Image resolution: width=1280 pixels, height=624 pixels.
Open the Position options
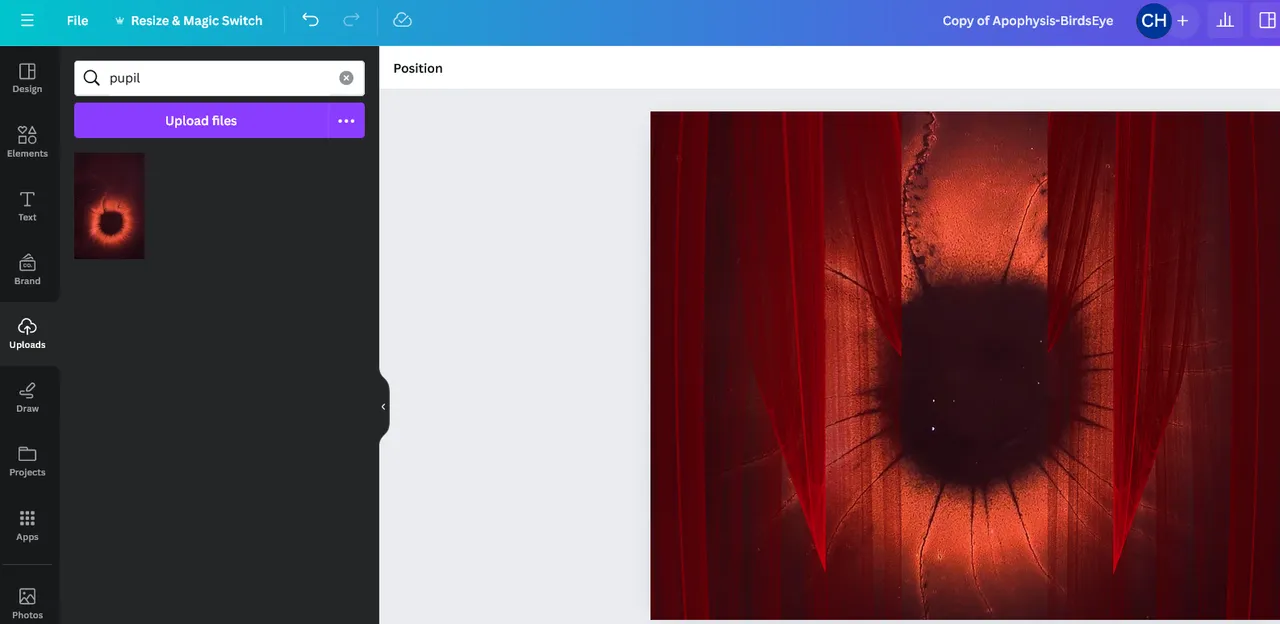click(418, 68)
